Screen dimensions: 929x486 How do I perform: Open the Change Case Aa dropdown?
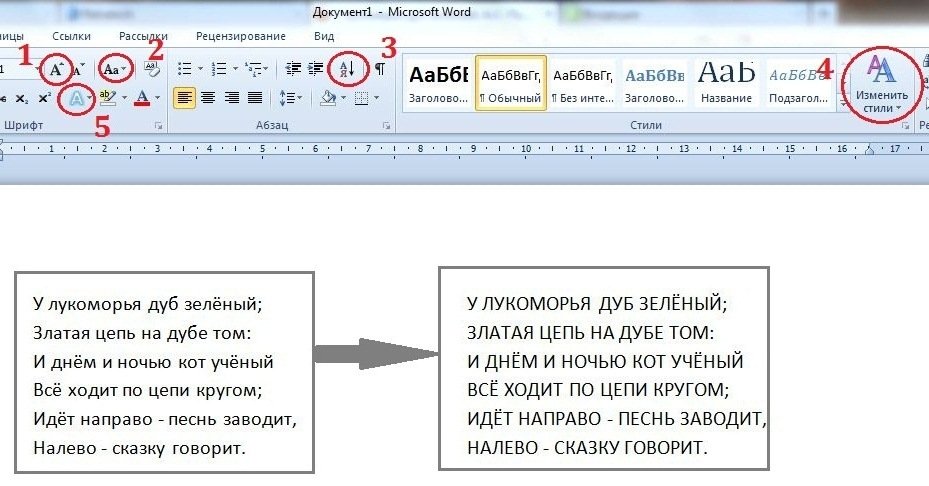pyautogui.click(x=115, y=69)
